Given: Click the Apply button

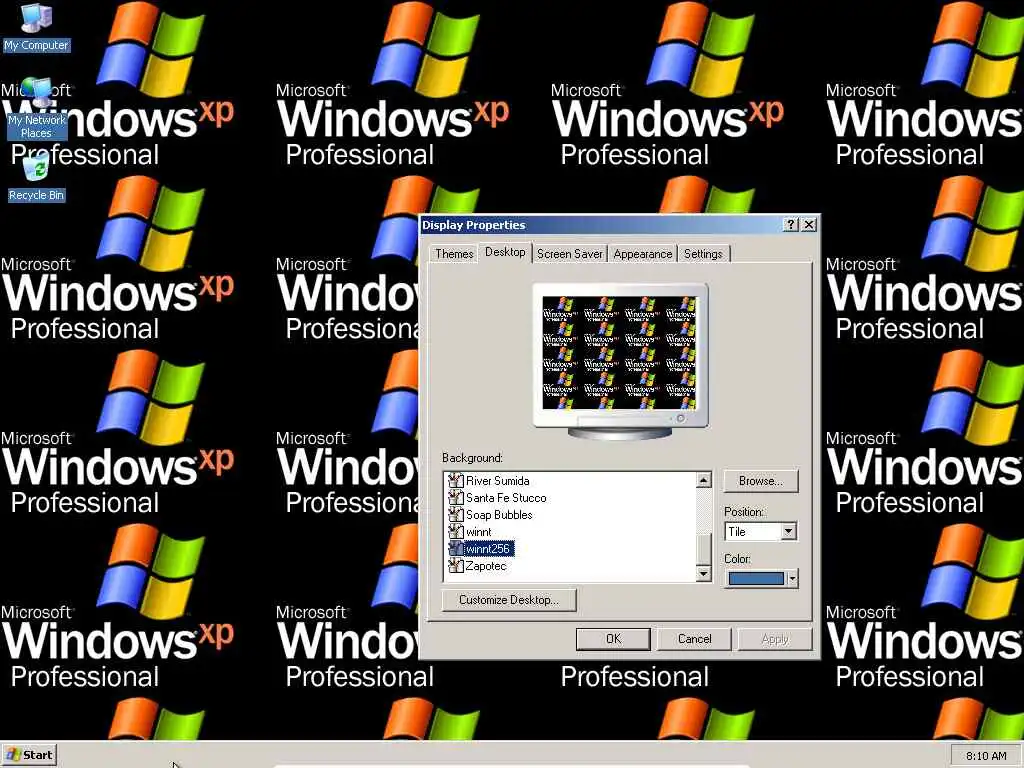Looking at the screenshot, I should pos(775,639).
